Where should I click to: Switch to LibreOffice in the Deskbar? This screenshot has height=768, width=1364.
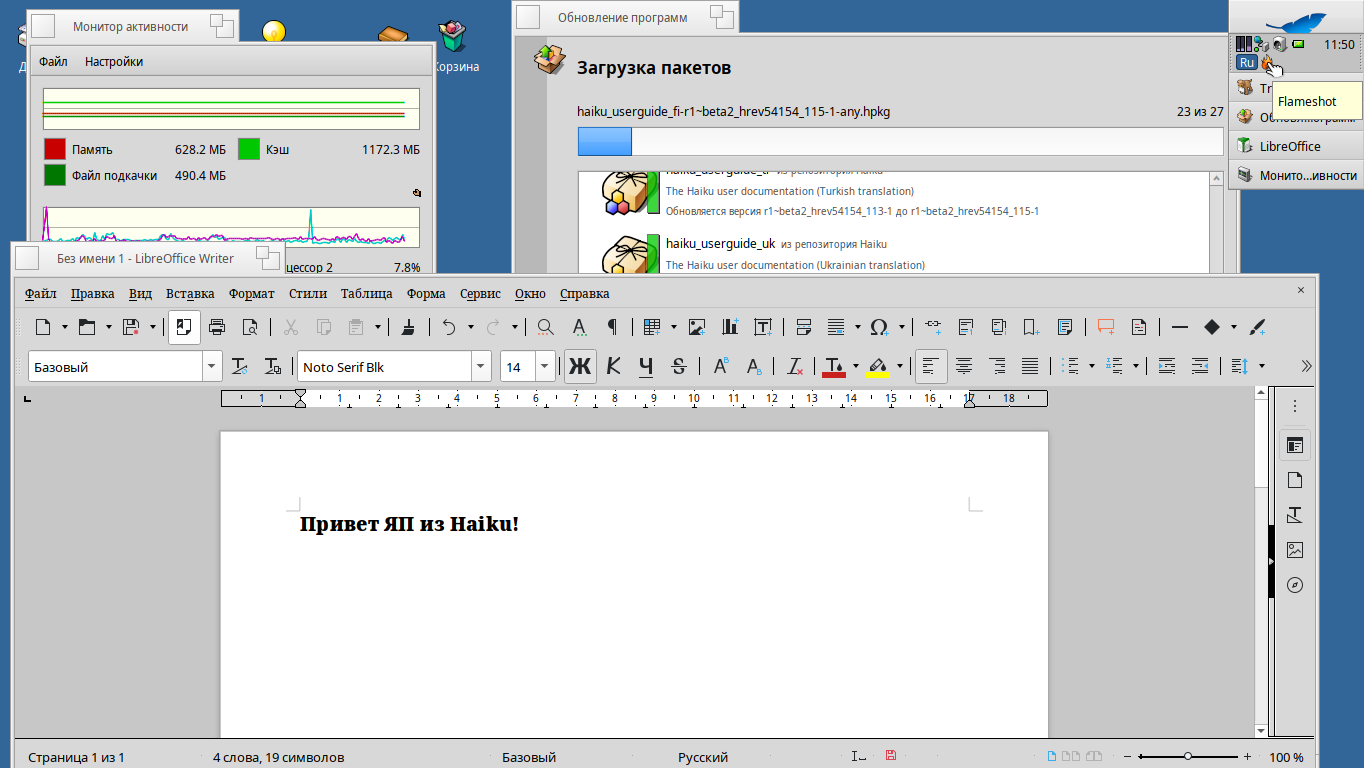coord(1296,146)
